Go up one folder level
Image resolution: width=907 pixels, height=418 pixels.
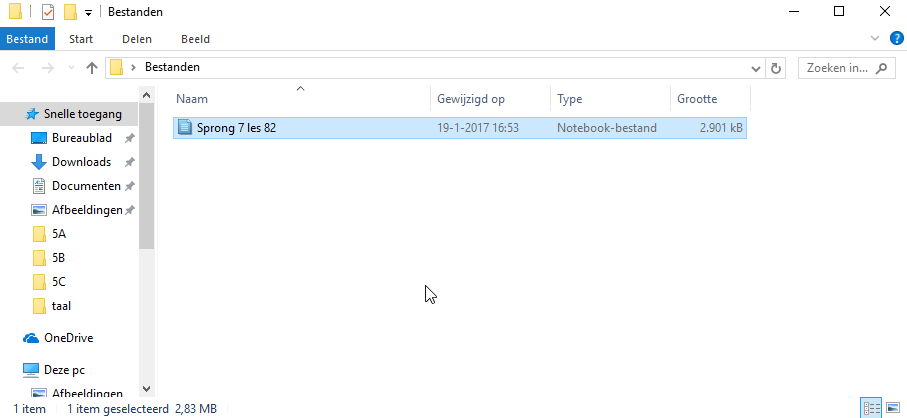pos(91,68)
